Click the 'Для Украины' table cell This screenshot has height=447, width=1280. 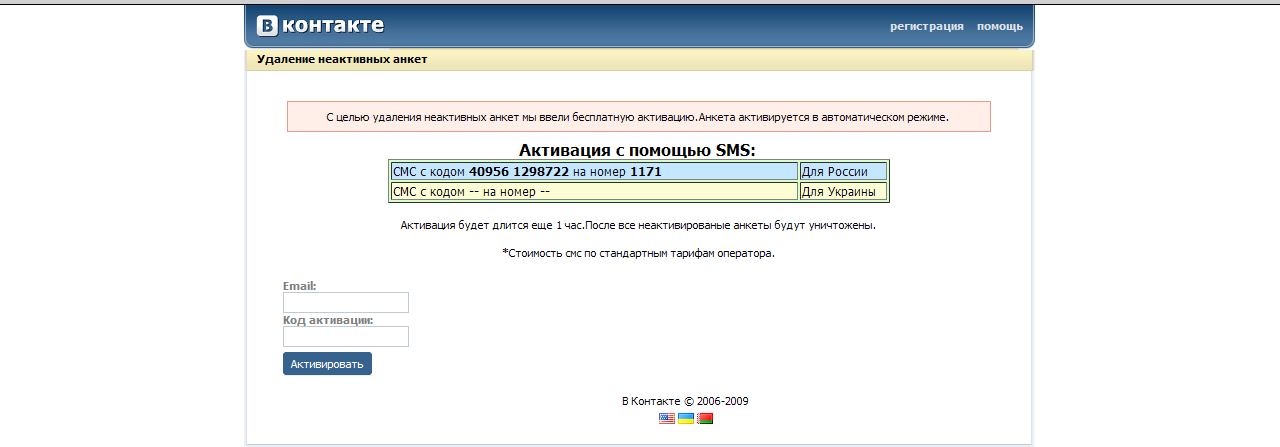coord(843,192)
